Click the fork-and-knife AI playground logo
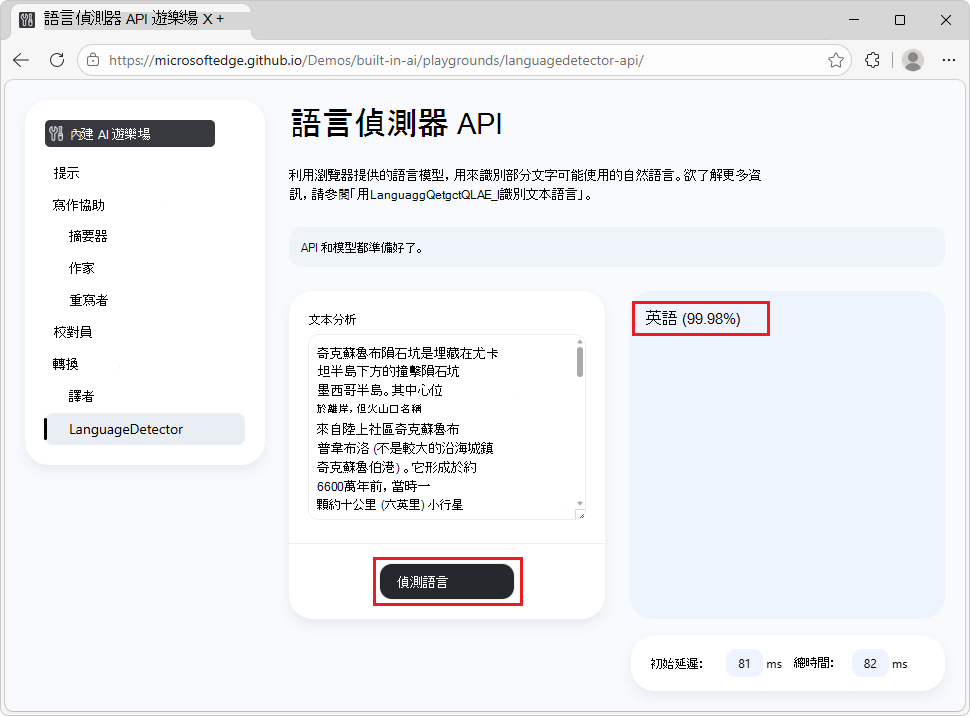970x716 pixels. pyautogui.click(x=55, y=133)
